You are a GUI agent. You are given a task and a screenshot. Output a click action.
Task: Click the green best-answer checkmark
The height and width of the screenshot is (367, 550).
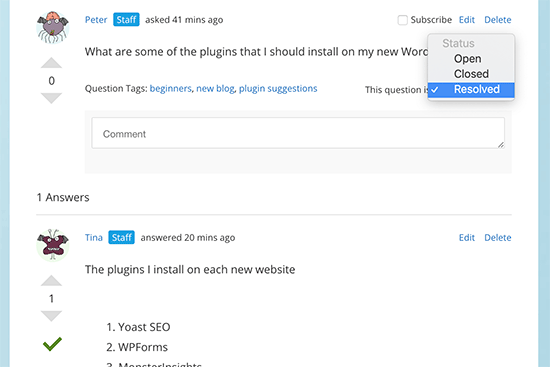[52, 344]
